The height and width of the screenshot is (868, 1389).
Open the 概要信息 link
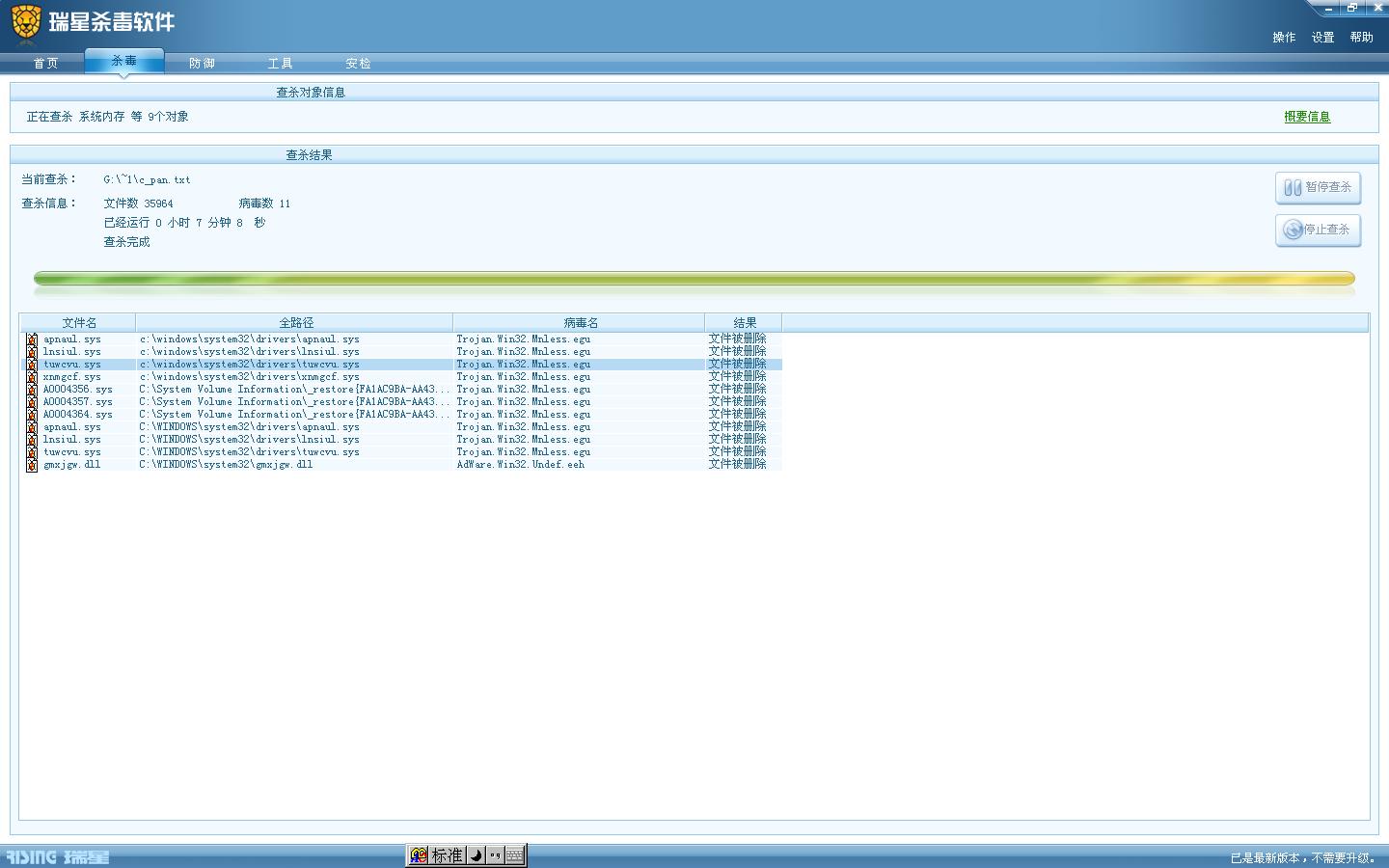(1307, 117)
